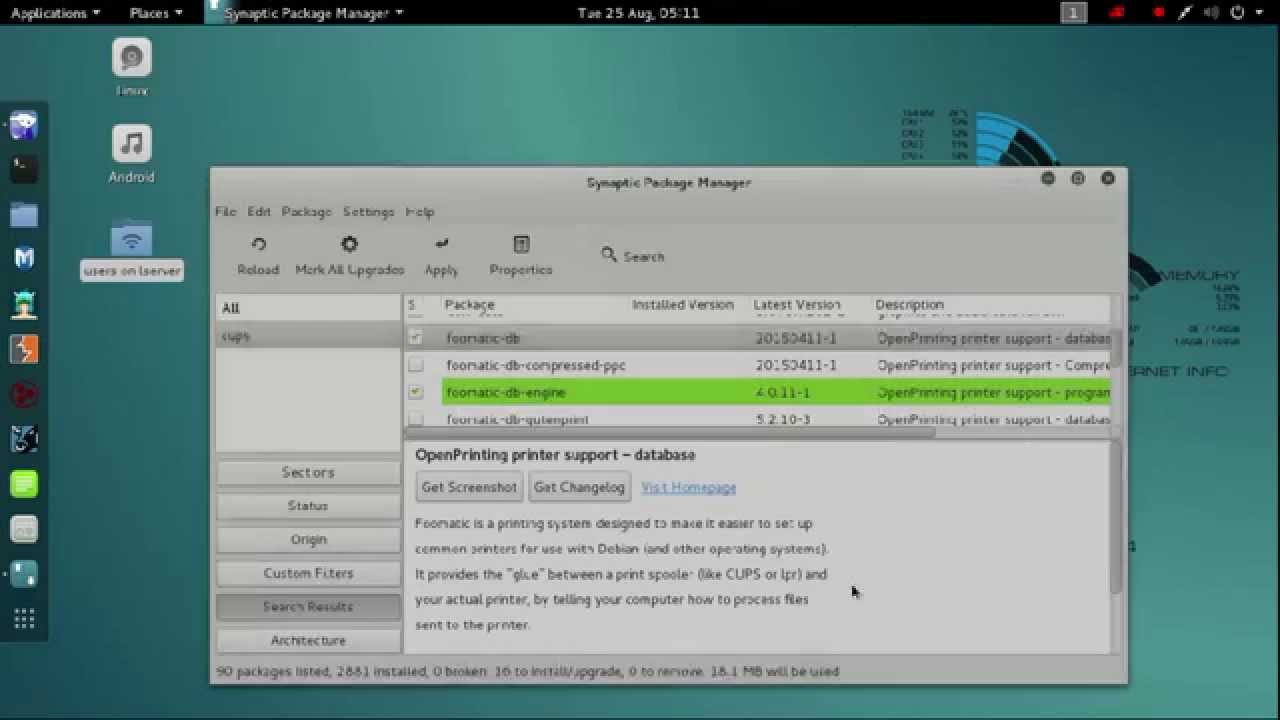Follow the Visit Homepage link
The image size is (1280, 720).
pyautogui.click(x=689, y=487)
